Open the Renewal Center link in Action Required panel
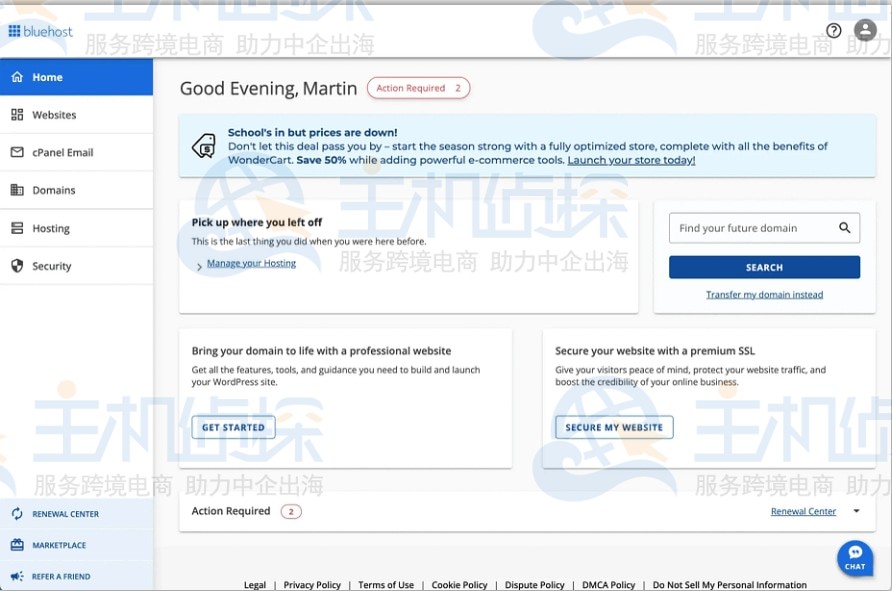 coord(803,511)
